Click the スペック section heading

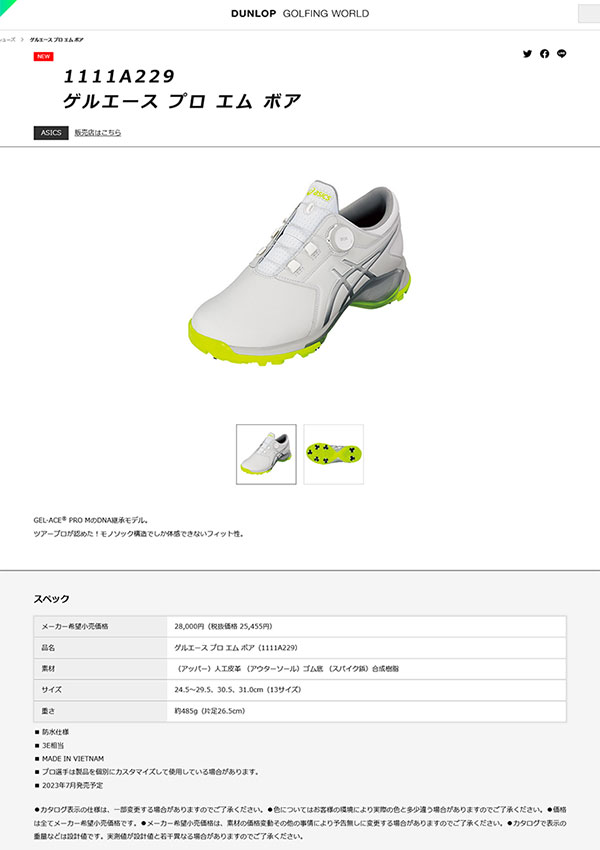[51, 599]
